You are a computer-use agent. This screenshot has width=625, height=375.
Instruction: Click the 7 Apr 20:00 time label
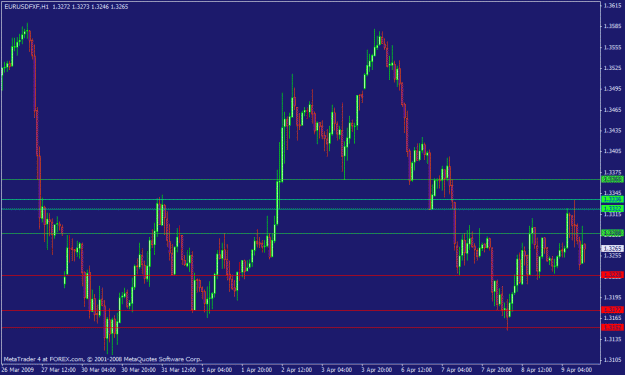pos(497,370)
